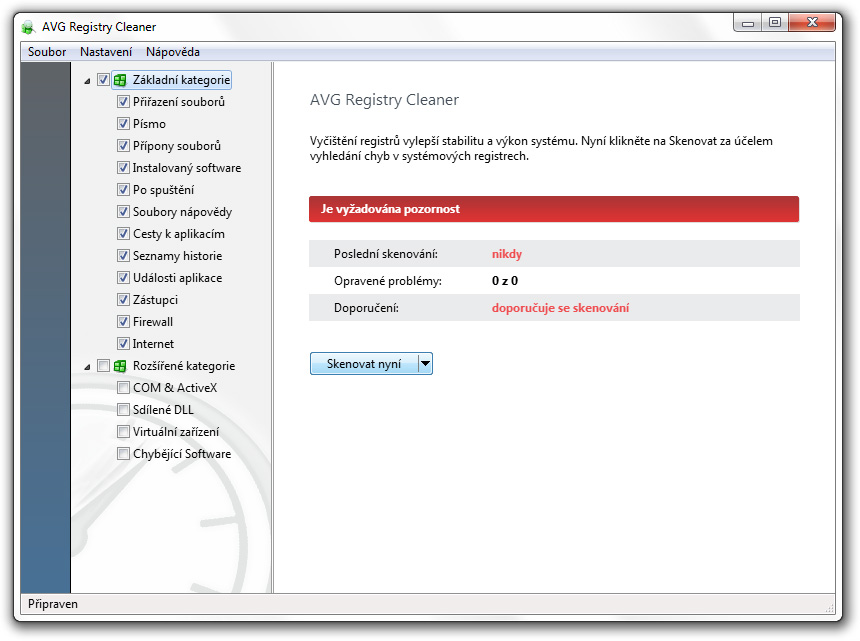The height and width of the screenshot is (641, 860).
Task: Disable the Po spuštění checkbox
Action: [x=123, y=190]
